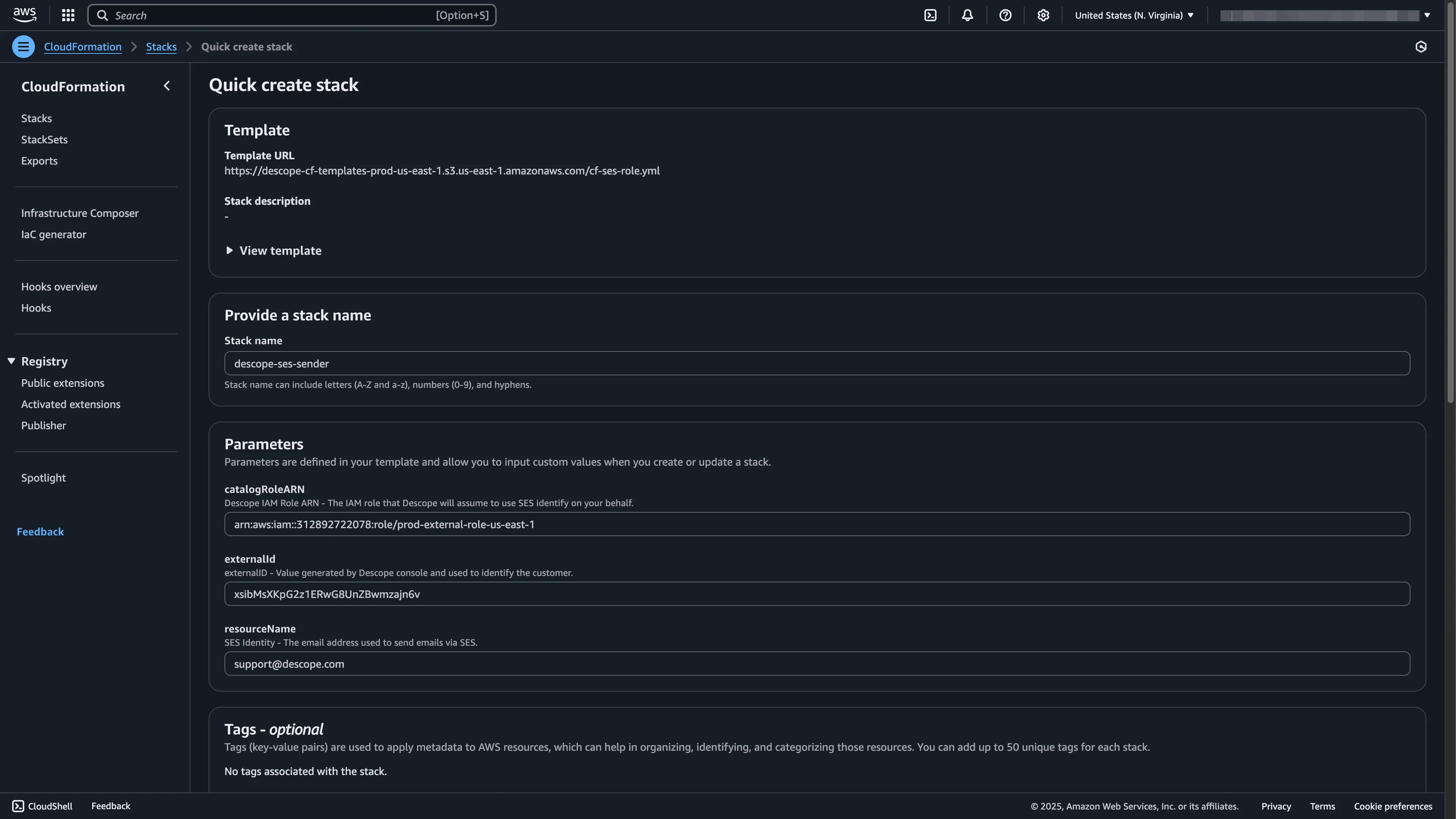Select StackSets in the sidebar

click(x=44, y=139)
